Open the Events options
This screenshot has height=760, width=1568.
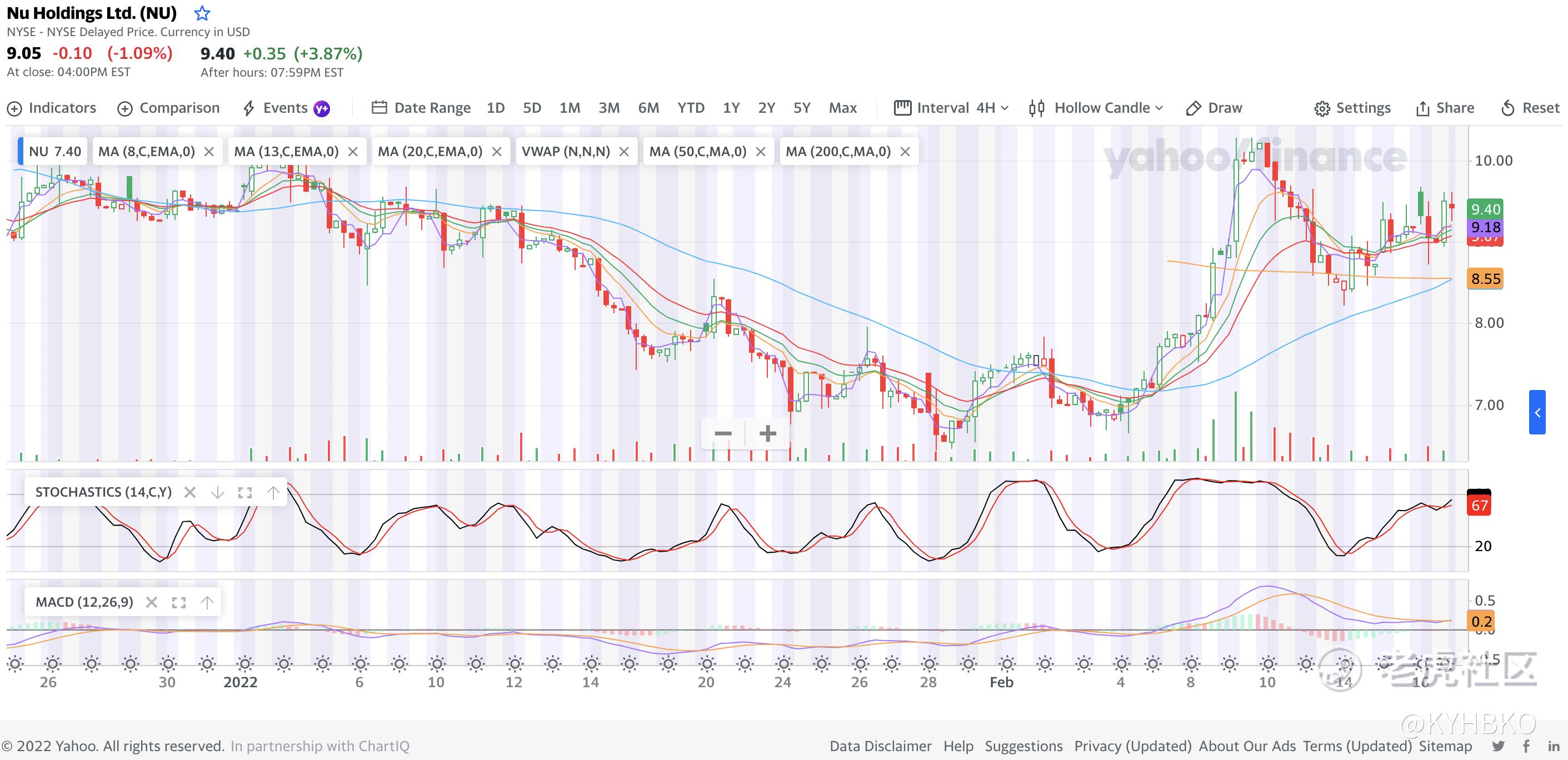click(x=276, y=108)
